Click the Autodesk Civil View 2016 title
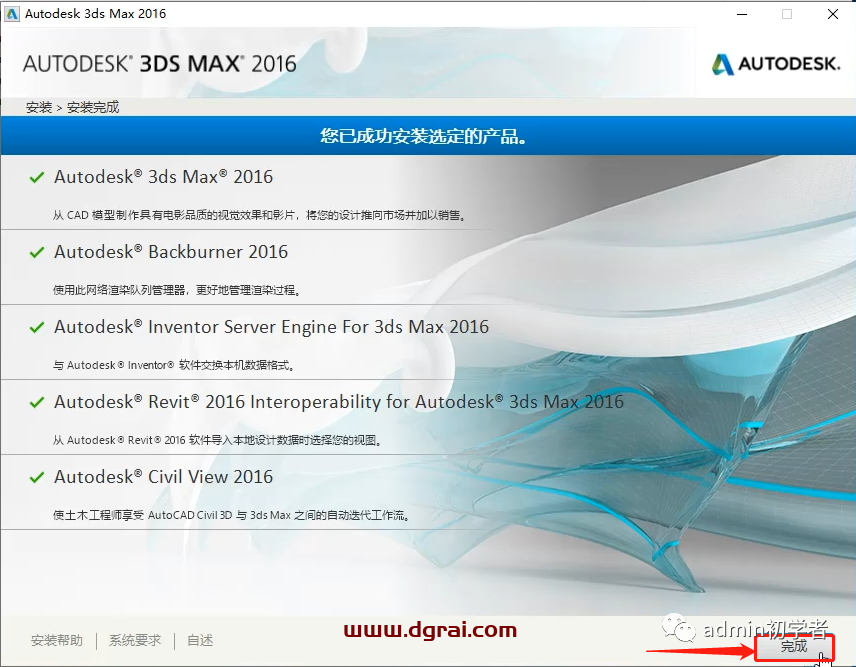The width and height of the screenshot is (856, 667). [x=163, y=477]
